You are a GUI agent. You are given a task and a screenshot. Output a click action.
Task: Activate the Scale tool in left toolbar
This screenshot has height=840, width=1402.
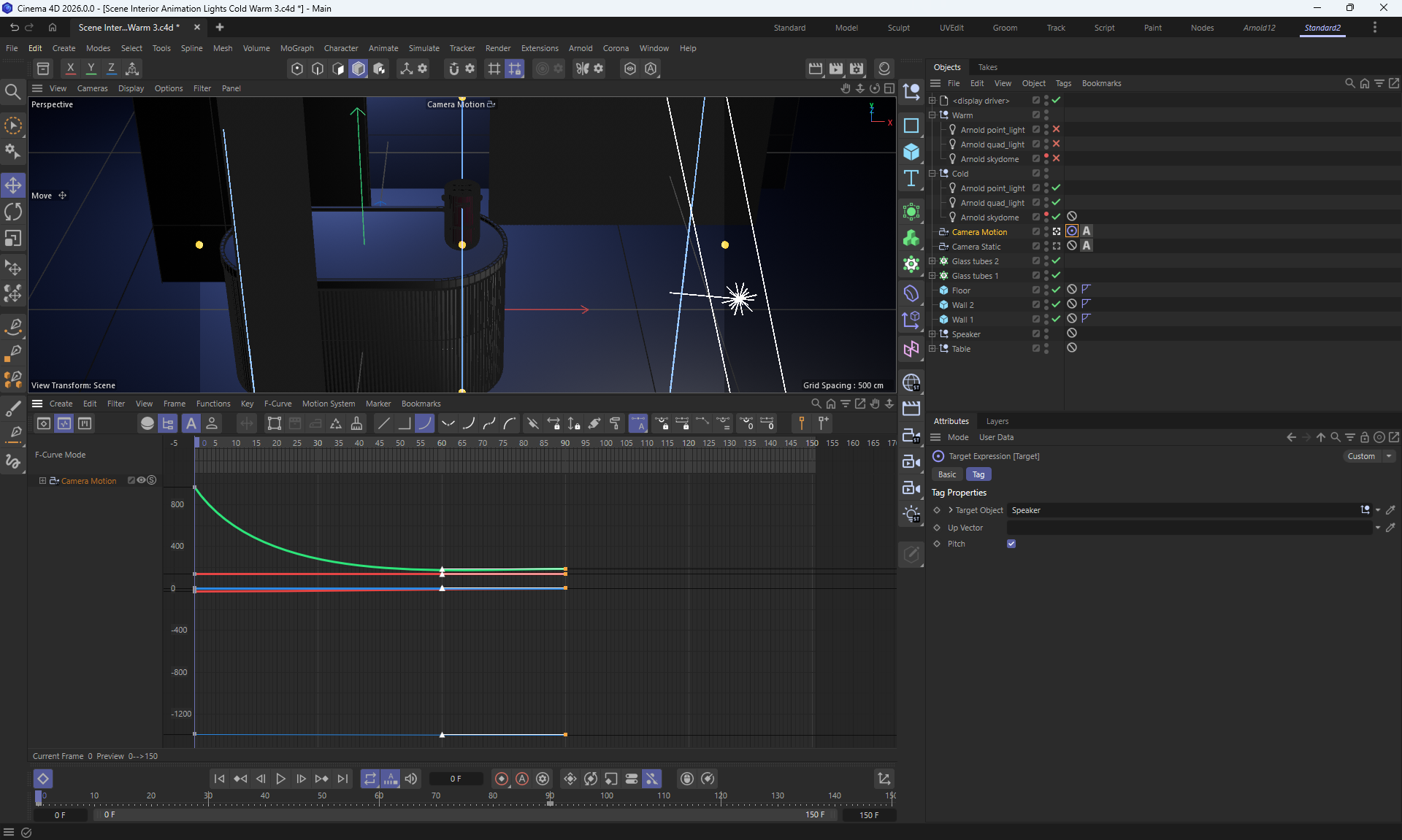[x=13, y=239]
